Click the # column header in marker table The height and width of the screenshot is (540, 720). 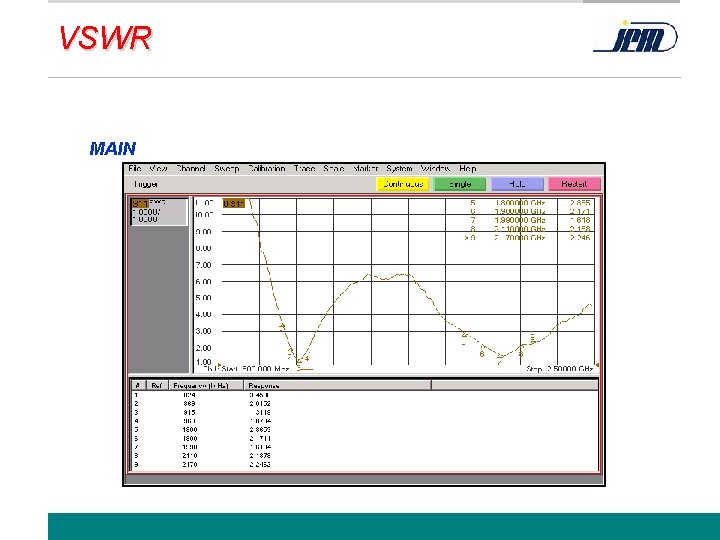pos(138,385)
